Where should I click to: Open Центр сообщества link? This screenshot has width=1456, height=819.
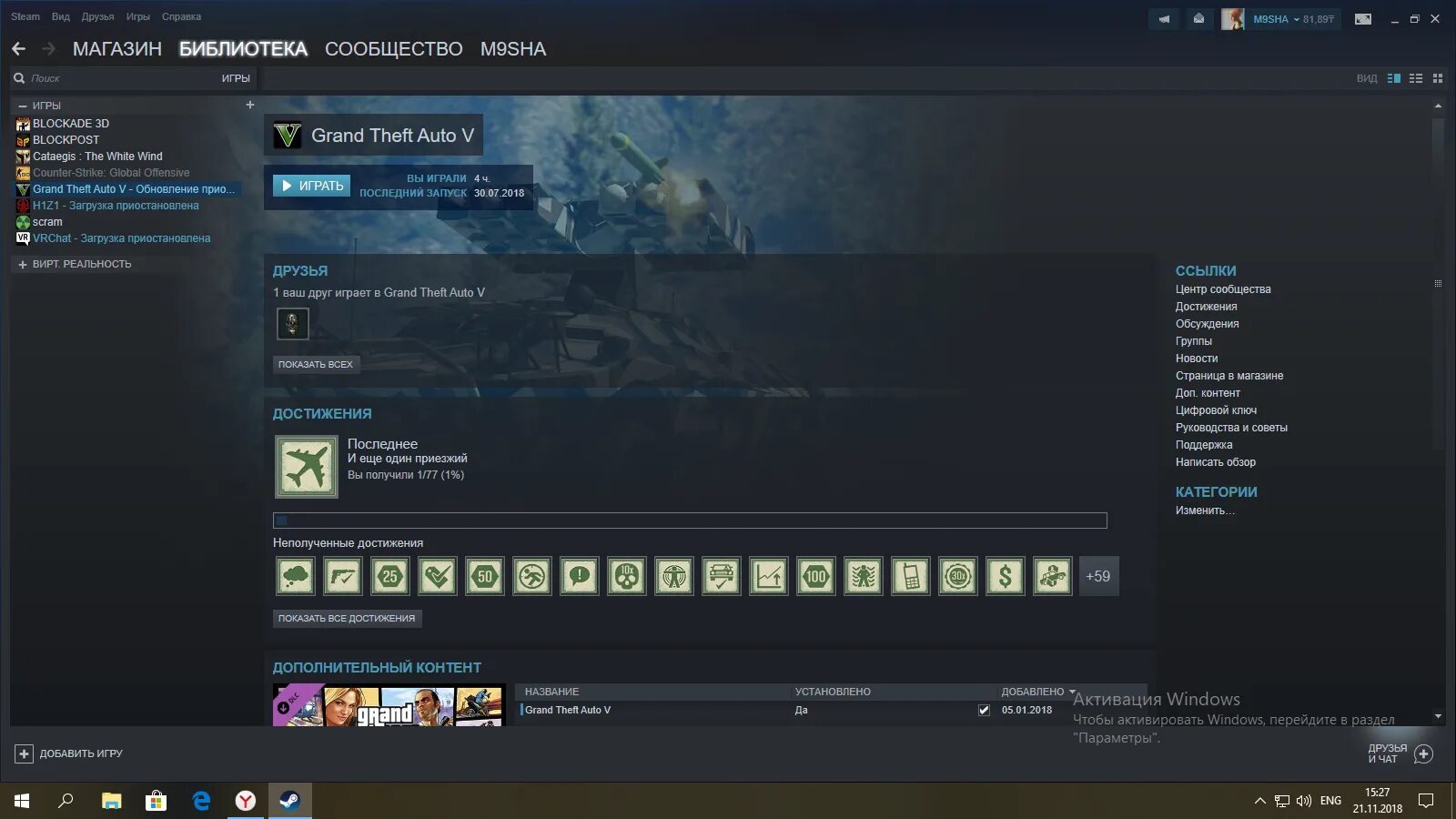[x=1223, y=289]
